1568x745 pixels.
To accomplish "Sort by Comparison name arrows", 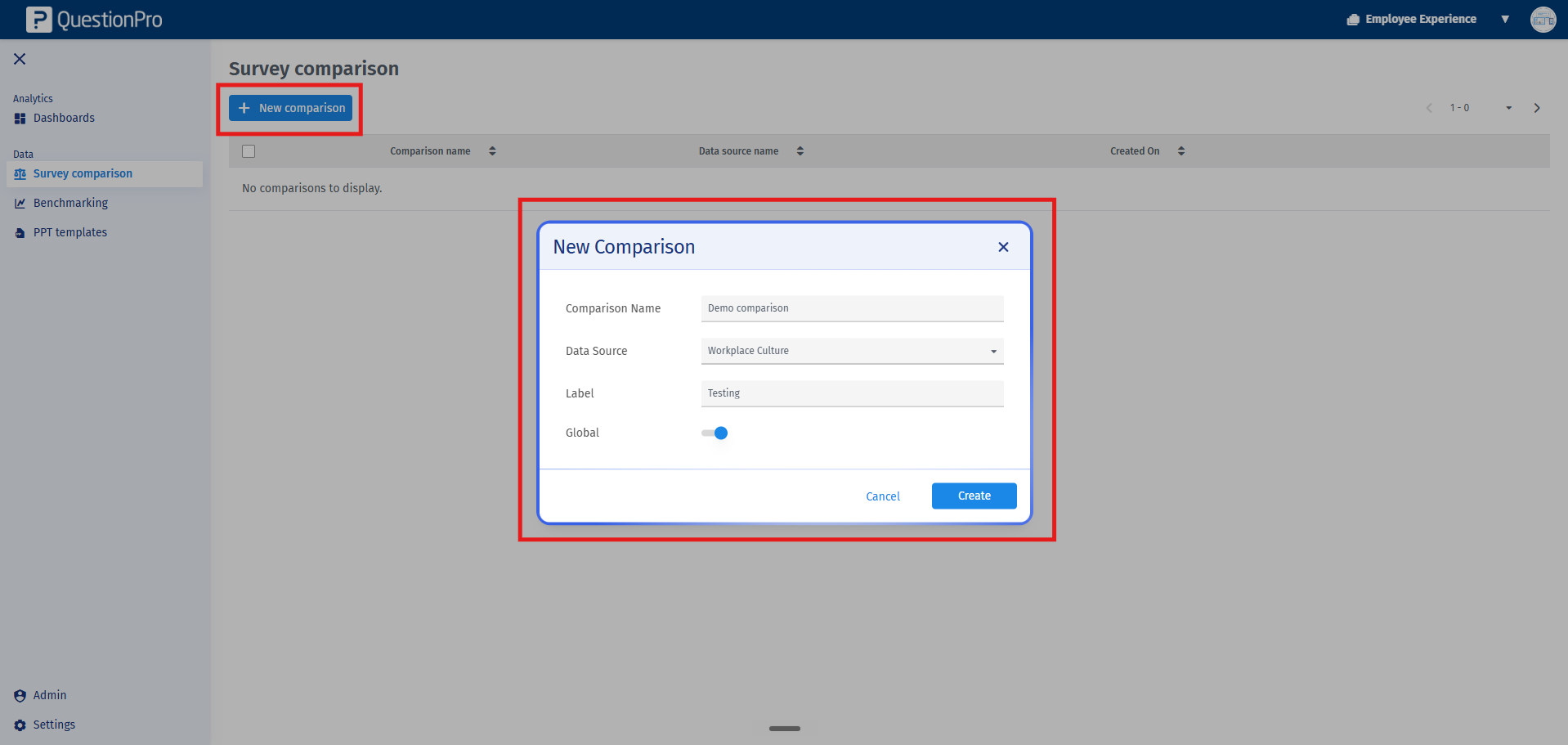I will tap(492, 151).
